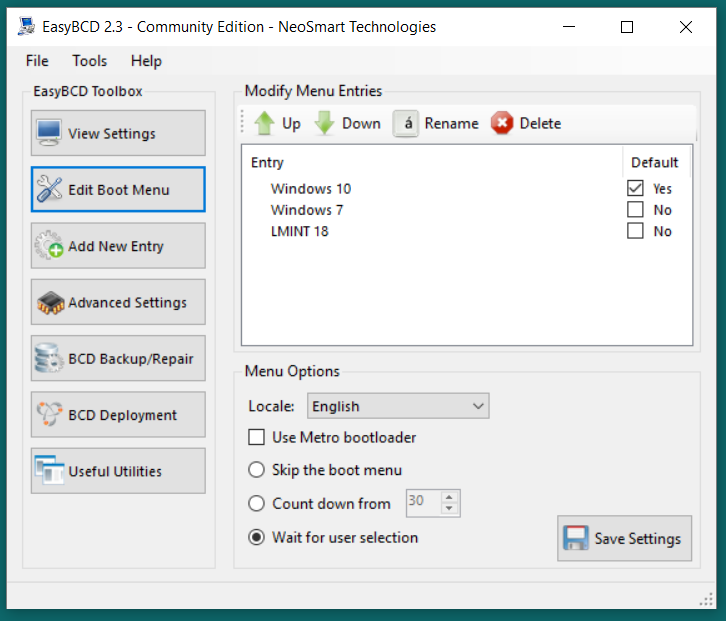Delete the selected boot entry
The height and width of the screenshot is (621, 726).
point(526,124)
